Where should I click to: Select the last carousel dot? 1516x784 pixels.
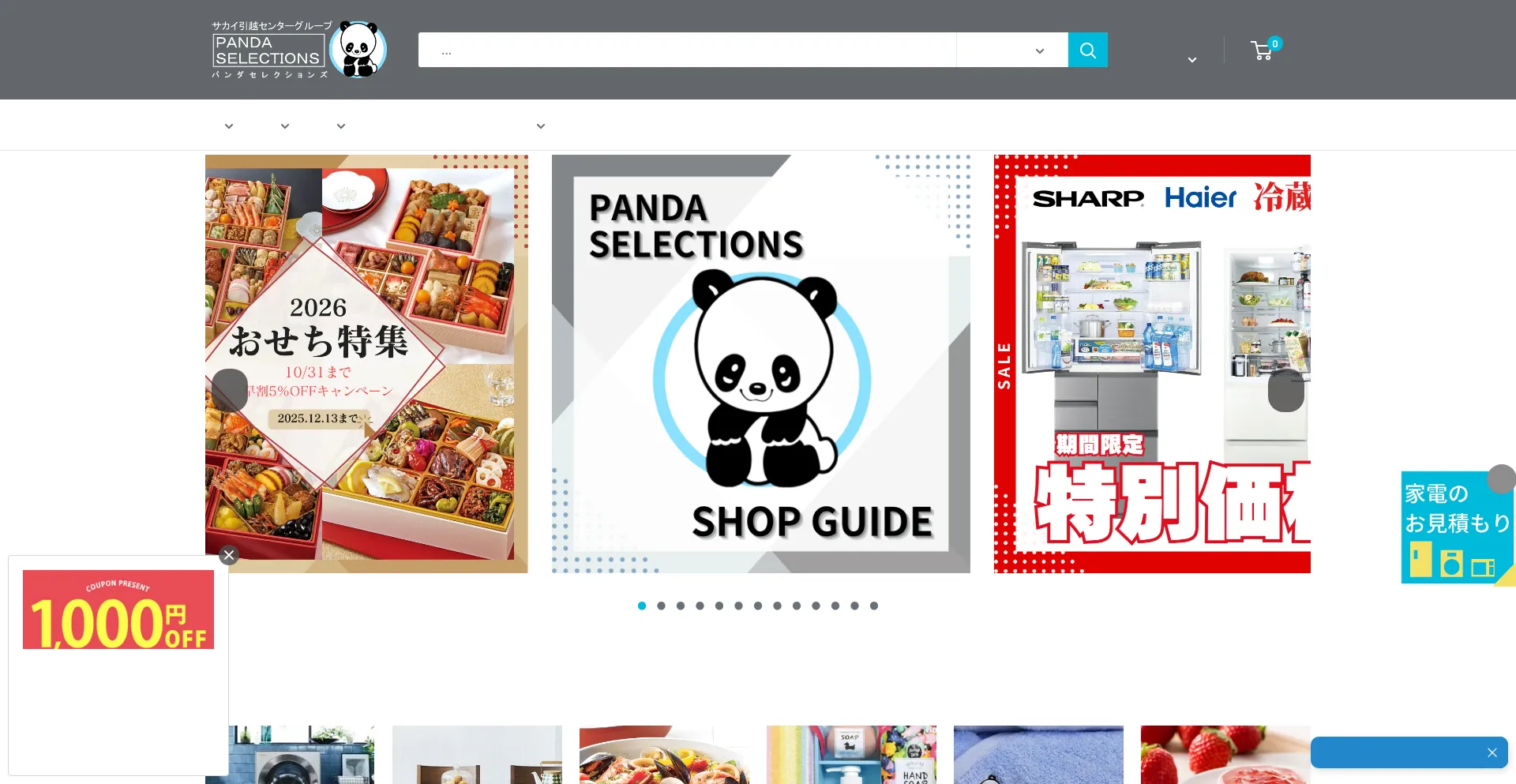[x=874, y=606]
